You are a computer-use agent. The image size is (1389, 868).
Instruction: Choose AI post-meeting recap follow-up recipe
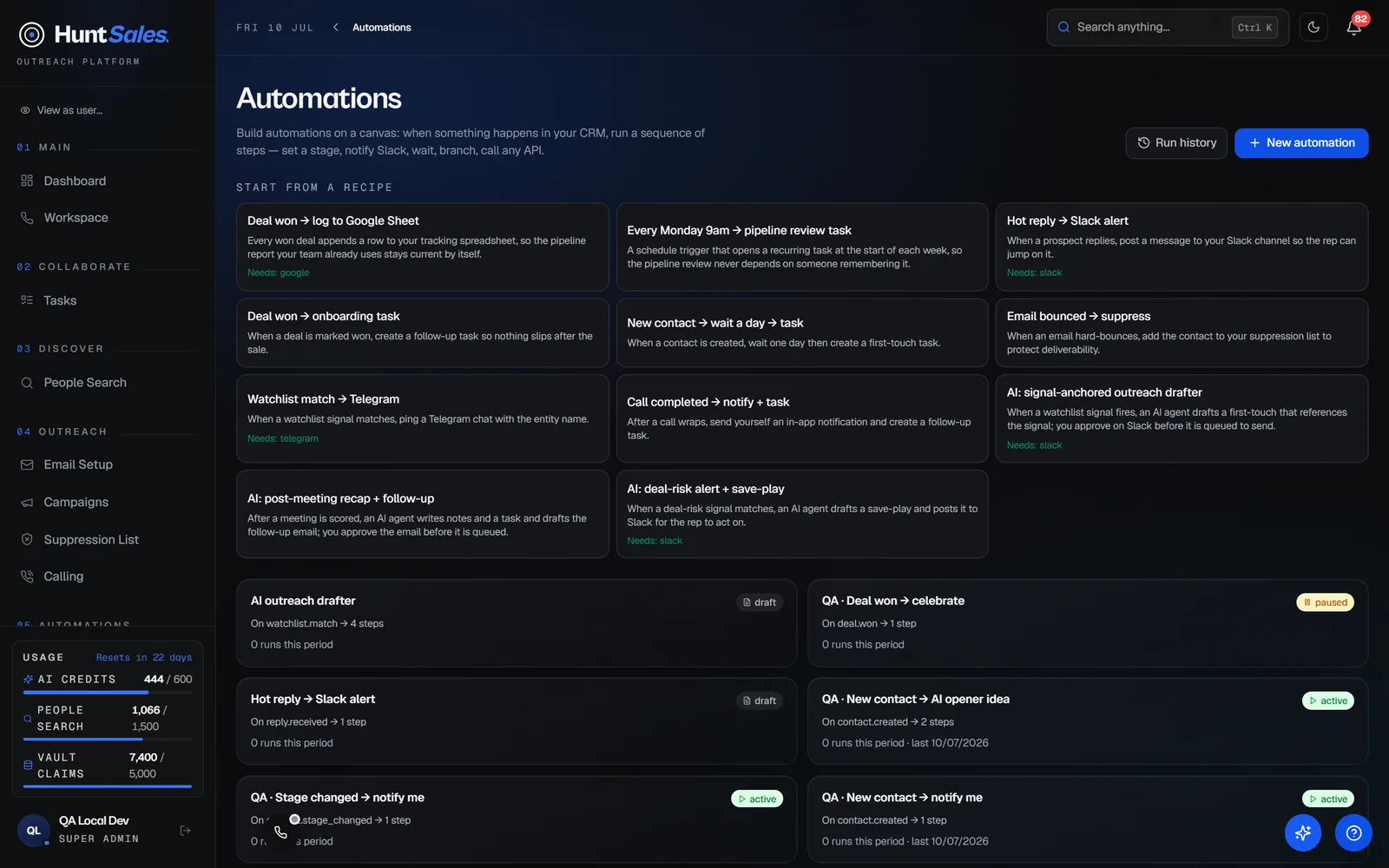[422, 514]
